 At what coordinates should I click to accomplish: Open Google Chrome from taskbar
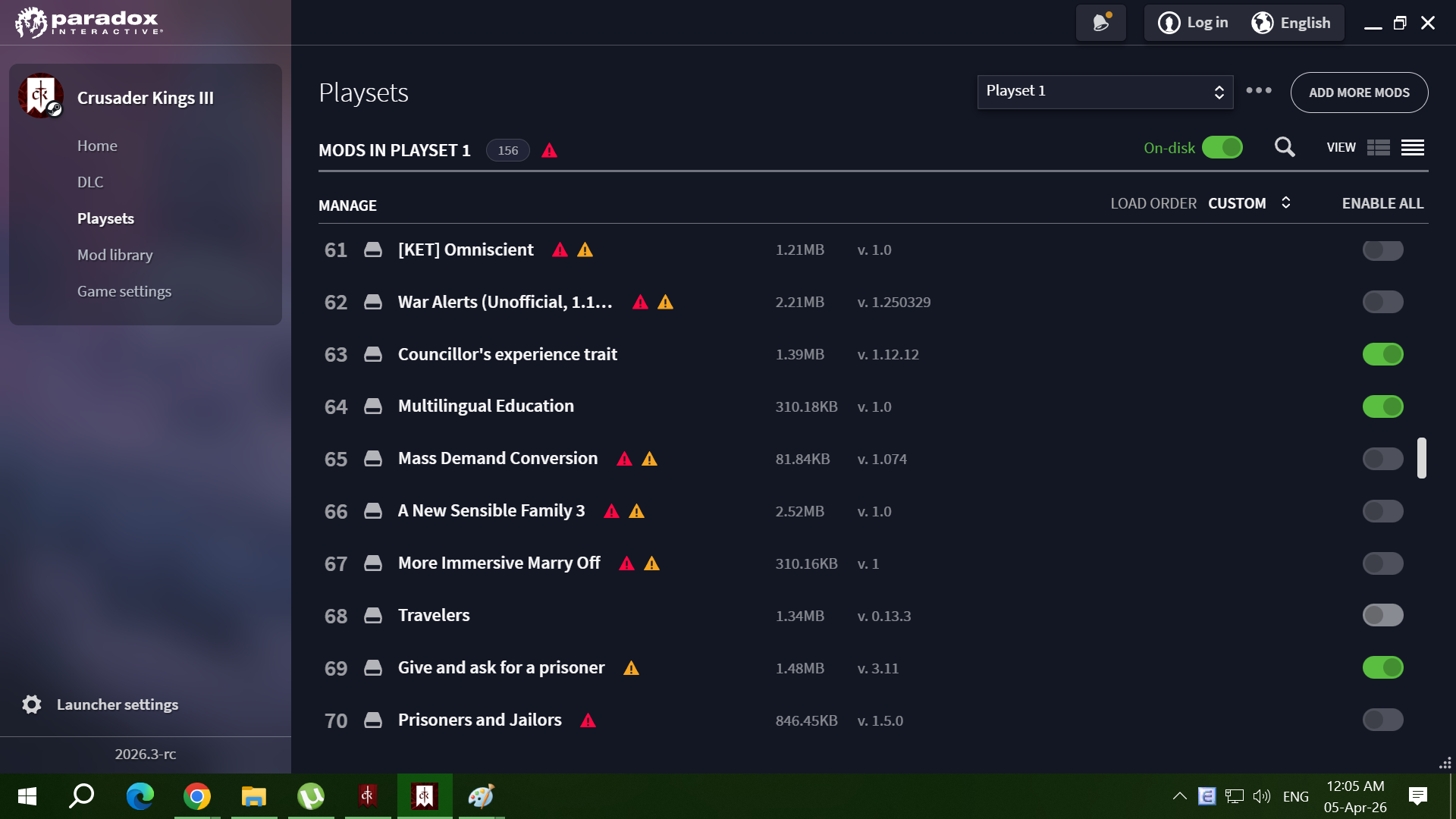[197, 796]
